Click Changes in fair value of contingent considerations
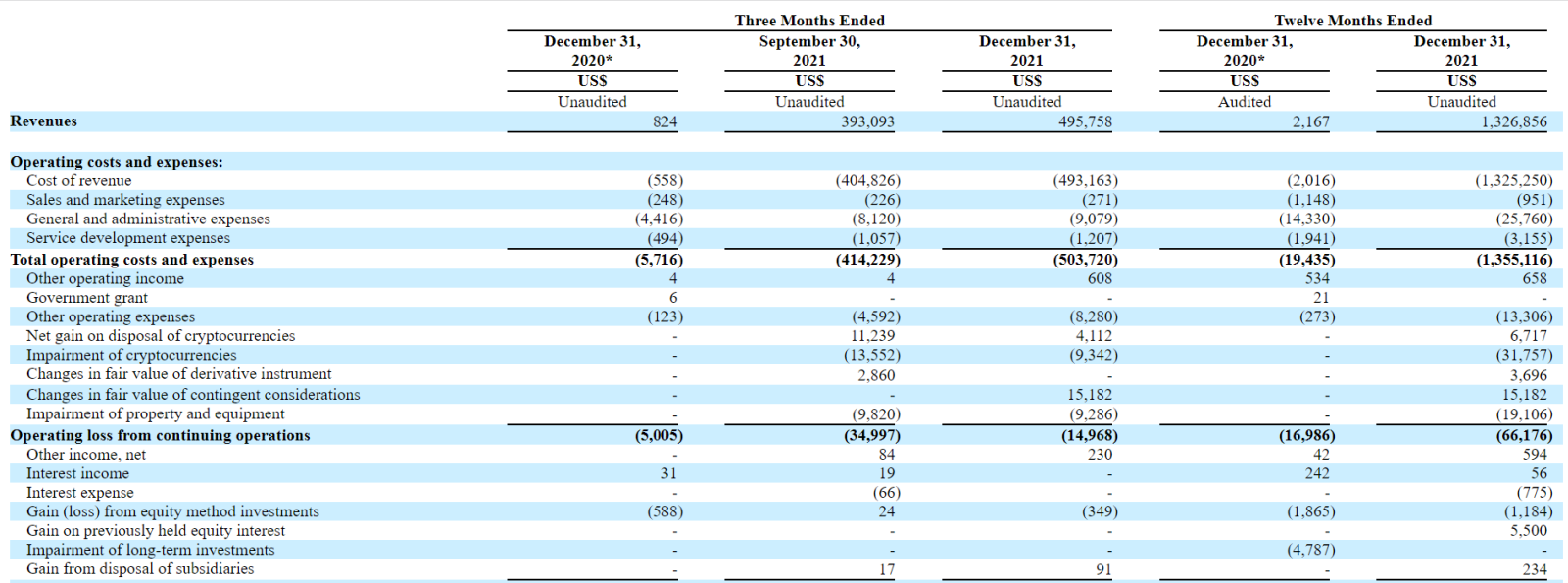1568x583 pixels. coord(193,395)
